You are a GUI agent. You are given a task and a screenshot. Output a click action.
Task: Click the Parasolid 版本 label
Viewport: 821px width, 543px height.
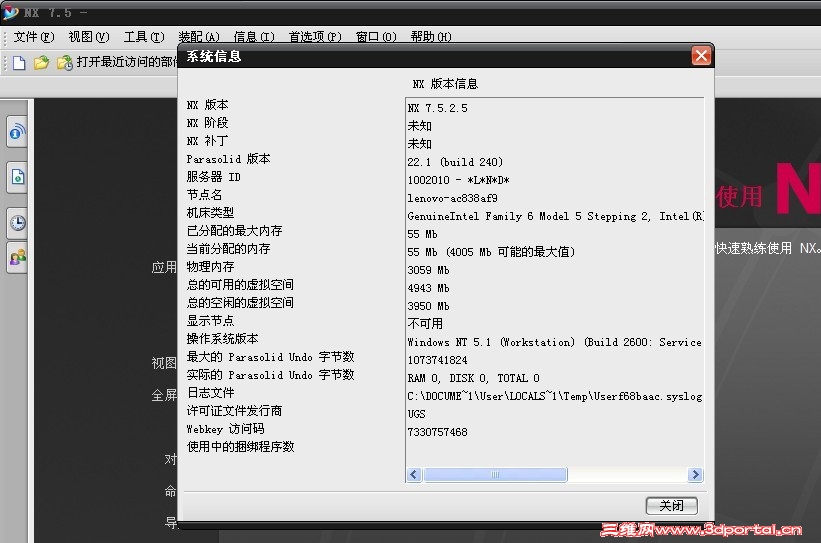(228, 159)
